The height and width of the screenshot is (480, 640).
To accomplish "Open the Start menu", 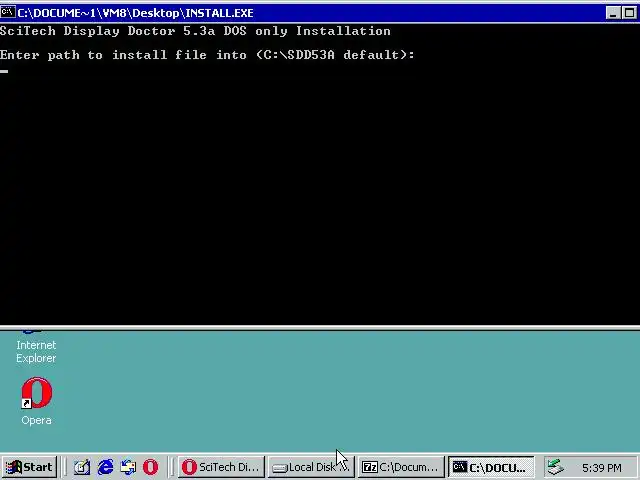I will [x=29, y=467].
